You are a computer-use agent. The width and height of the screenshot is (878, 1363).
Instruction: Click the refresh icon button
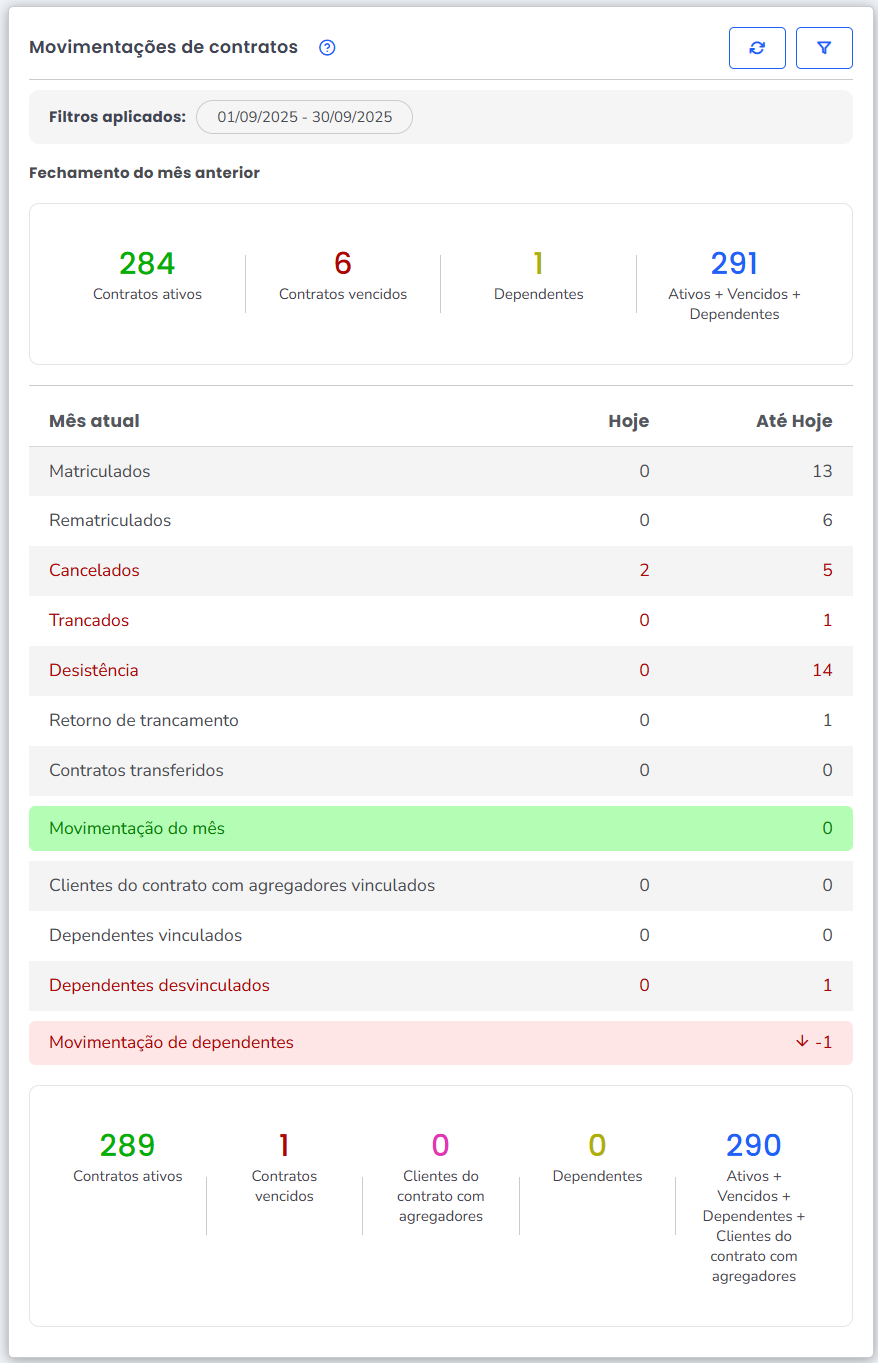757,48
